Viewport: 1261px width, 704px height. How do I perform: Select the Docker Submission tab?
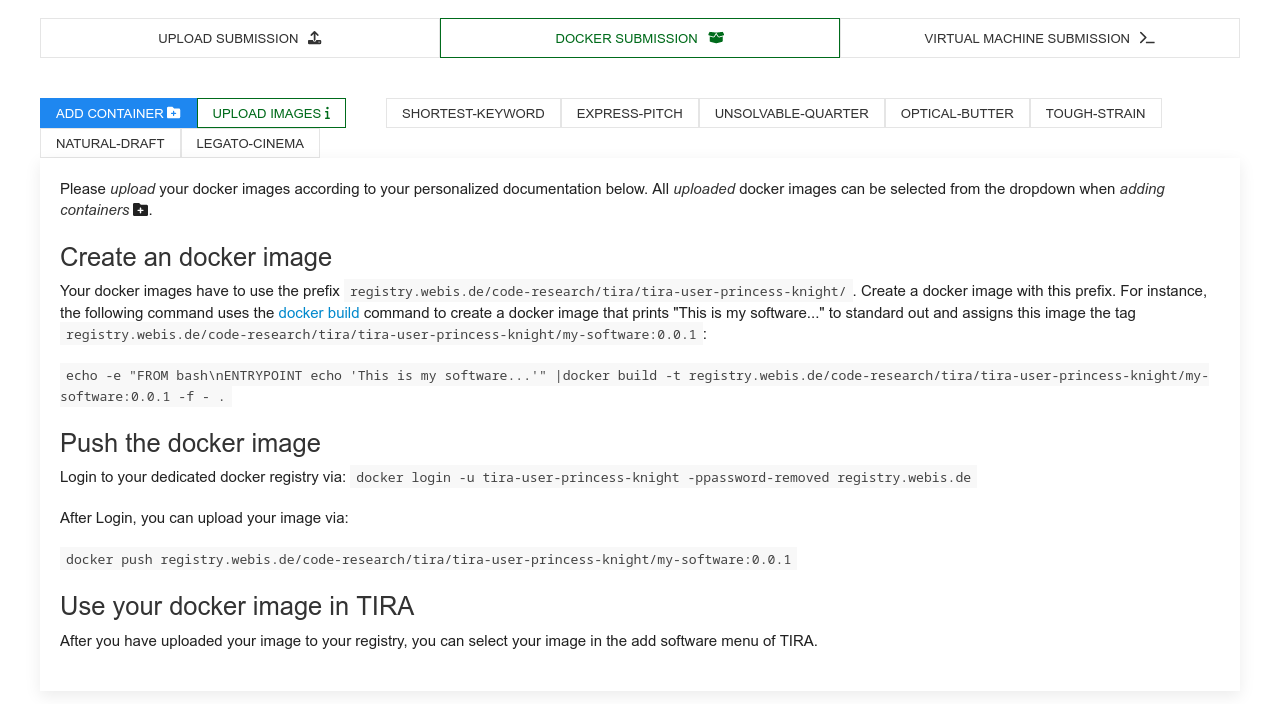[x=640, y=38]
